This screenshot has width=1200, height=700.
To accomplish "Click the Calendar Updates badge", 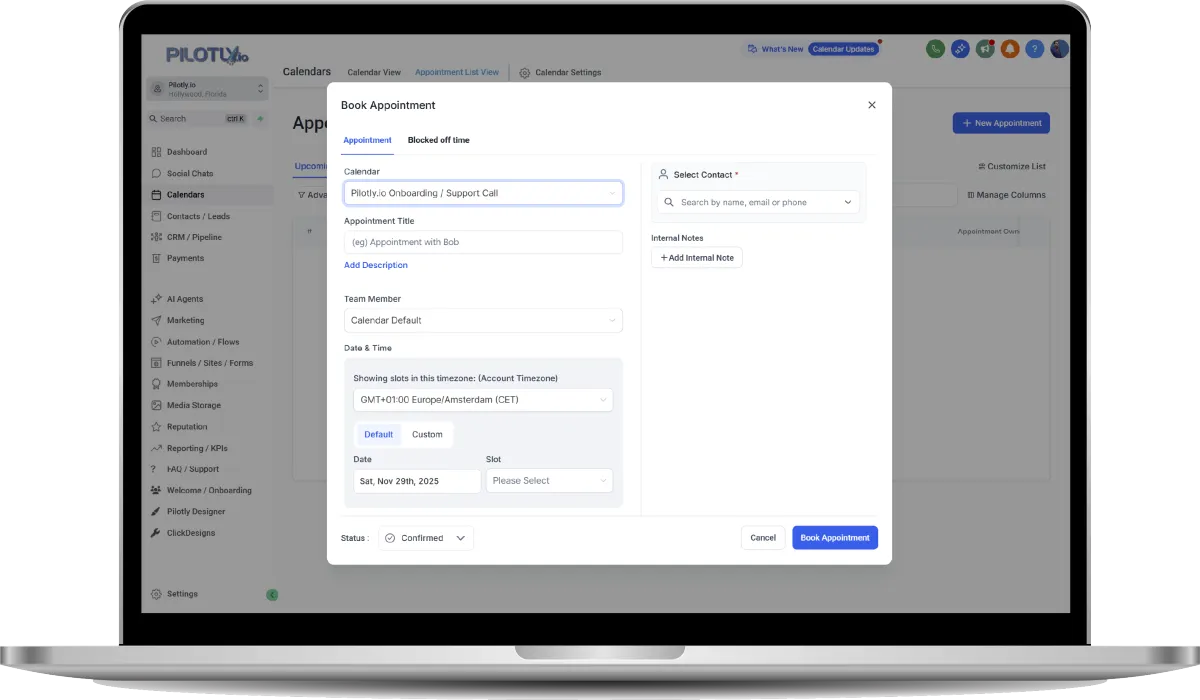I will click(x=843, y=49).
